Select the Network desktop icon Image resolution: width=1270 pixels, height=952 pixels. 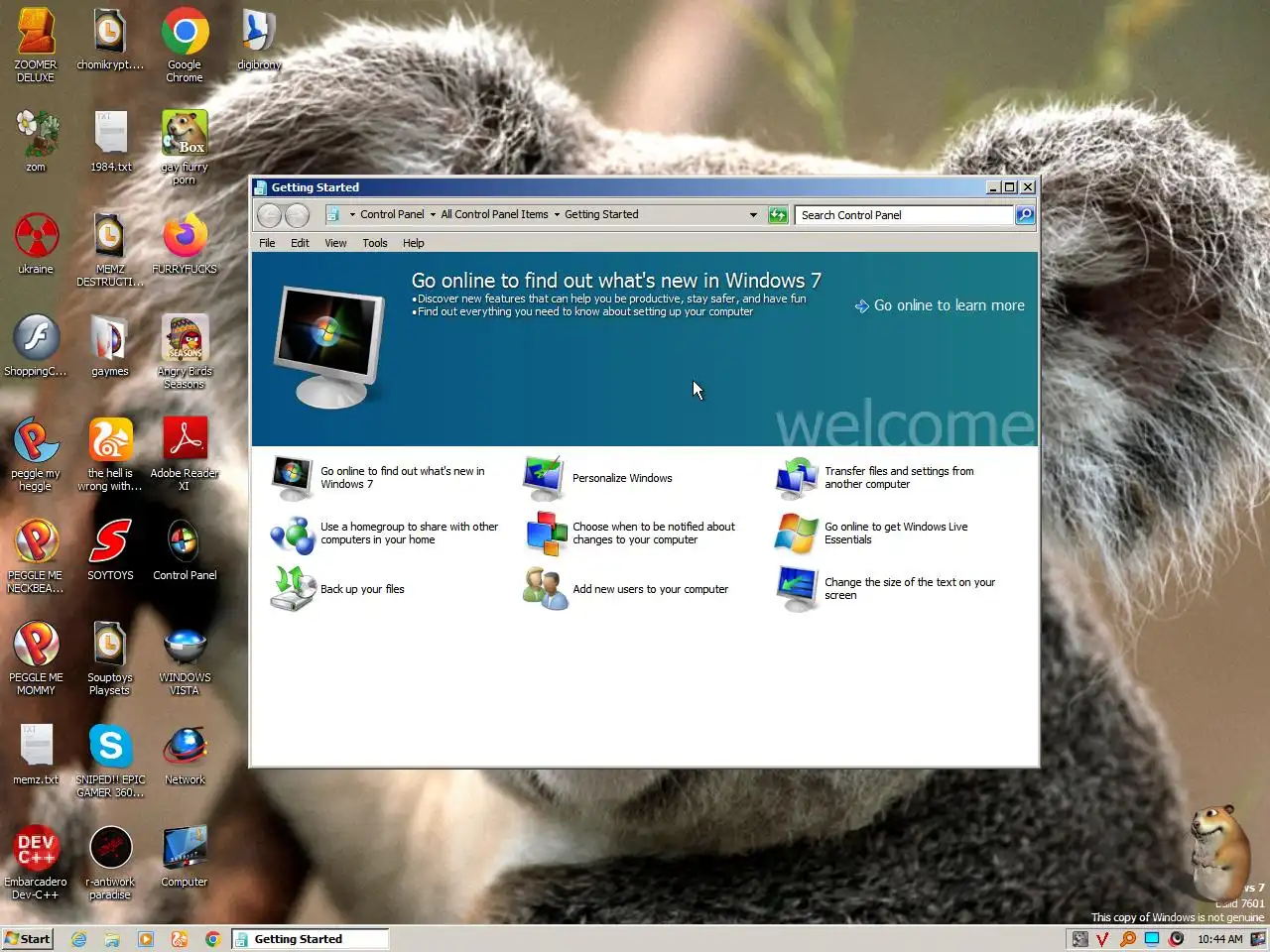point(185,754)
